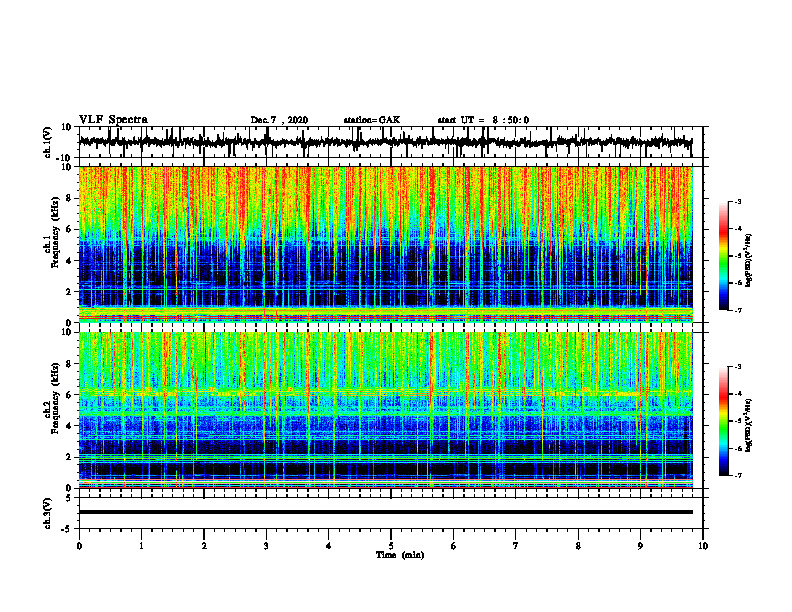Click time axis tick label "3"
Viewport: 792px width, 612px height.
[x=266, y=546]
